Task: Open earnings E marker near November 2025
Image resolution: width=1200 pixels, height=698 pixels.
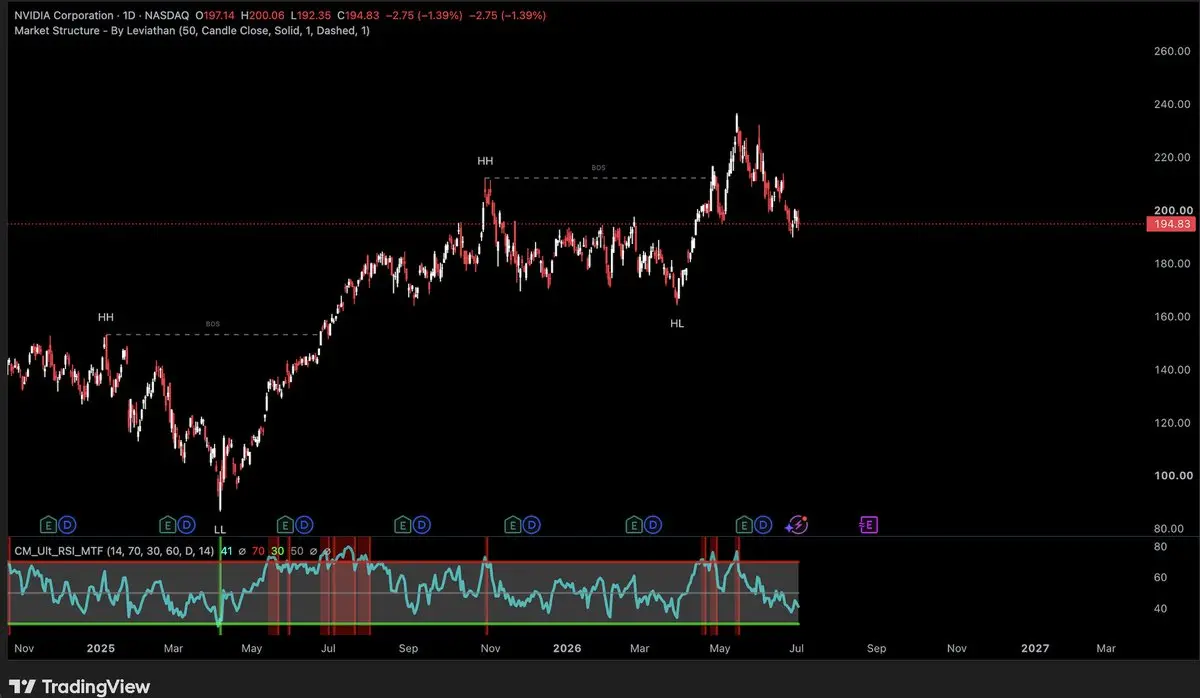Action: tap(514, 523)
